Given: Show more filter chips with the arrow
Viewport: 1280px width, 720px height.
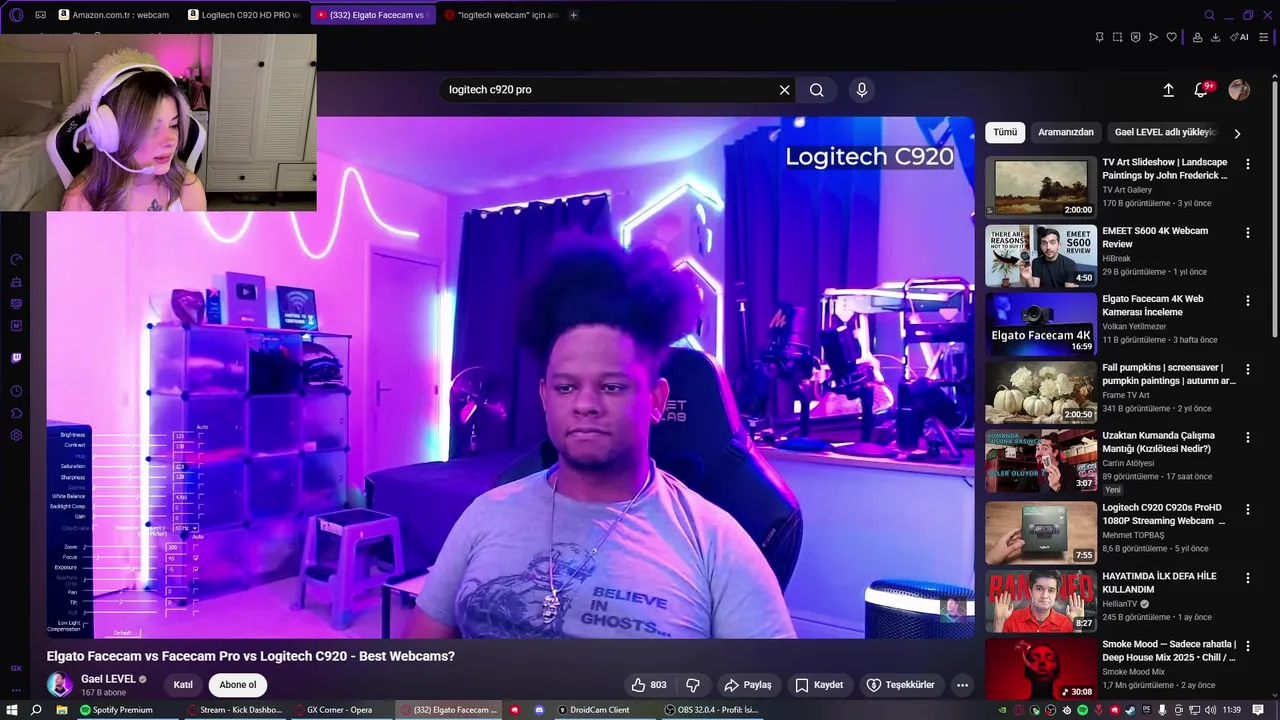Looking at the screenshot, I should [x=1237, y=133].
